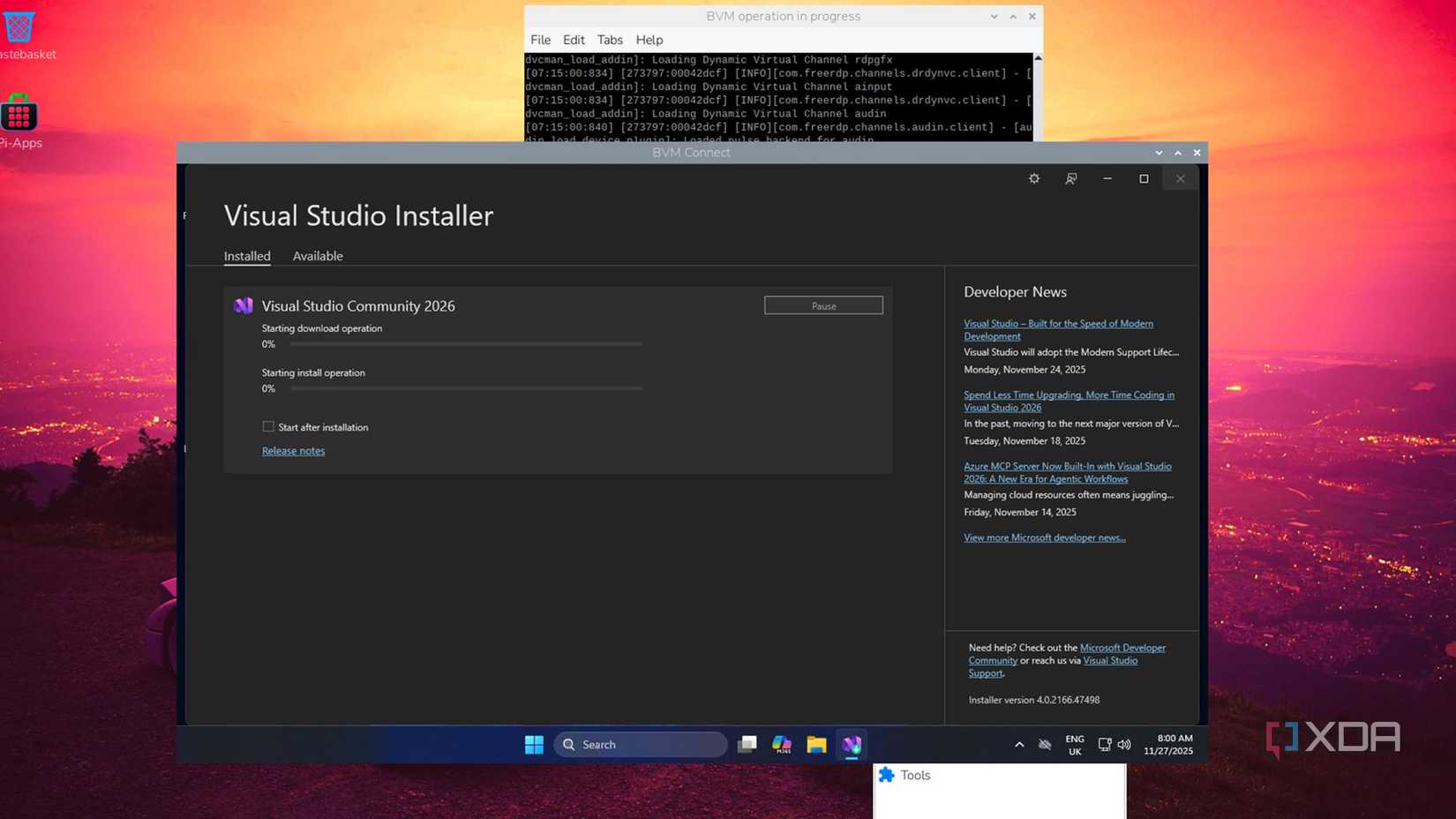Screen dimensions: 1456x819
Task: Open File Explorer from the taskbar
Action: click(x=815, y=744)
